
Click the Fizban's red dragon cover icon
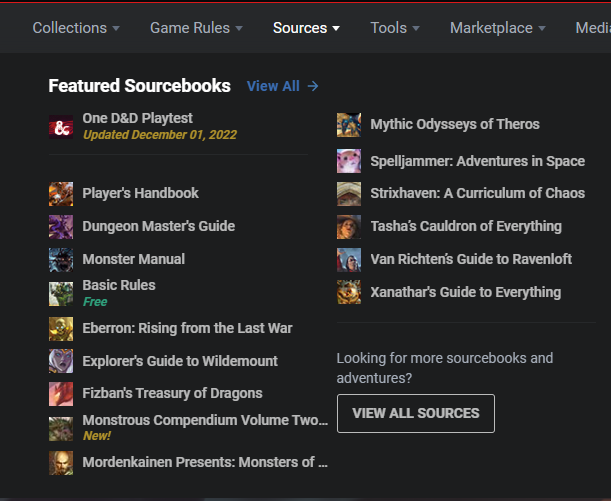[x=61, y=394]
